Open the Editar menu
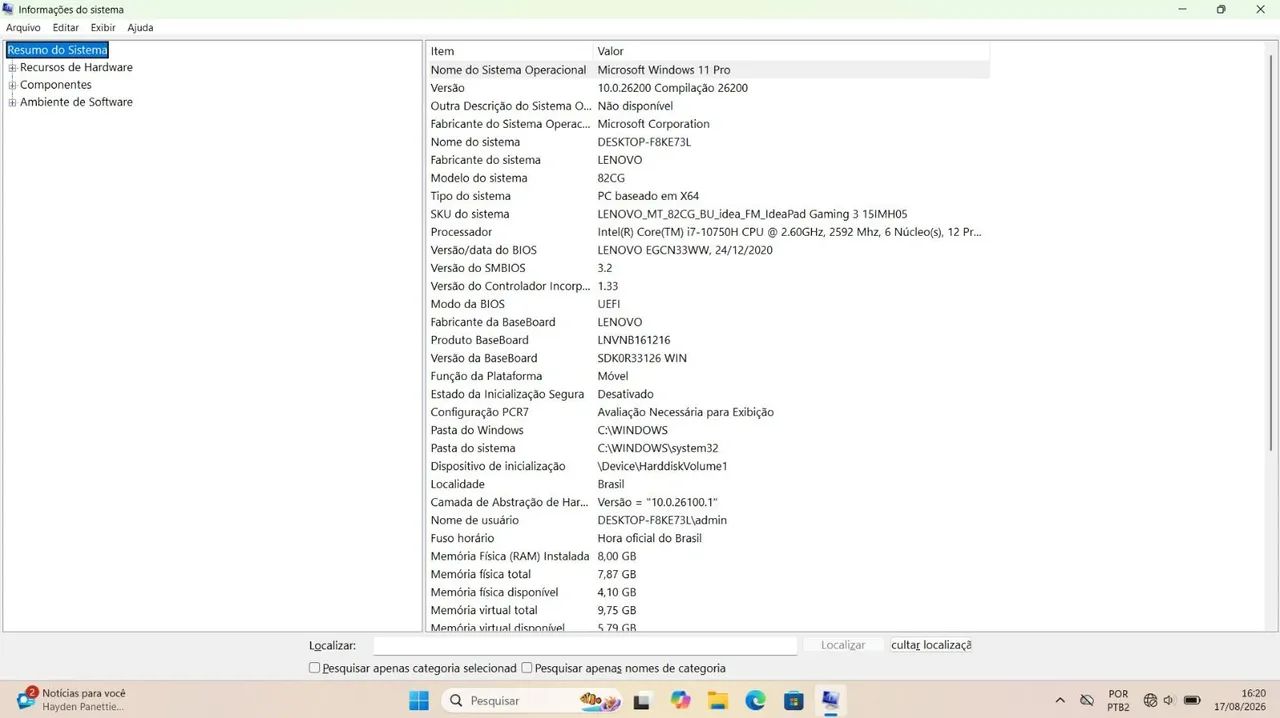The image size is (1280, 718). pyautogui.click(x=66, y=28)
